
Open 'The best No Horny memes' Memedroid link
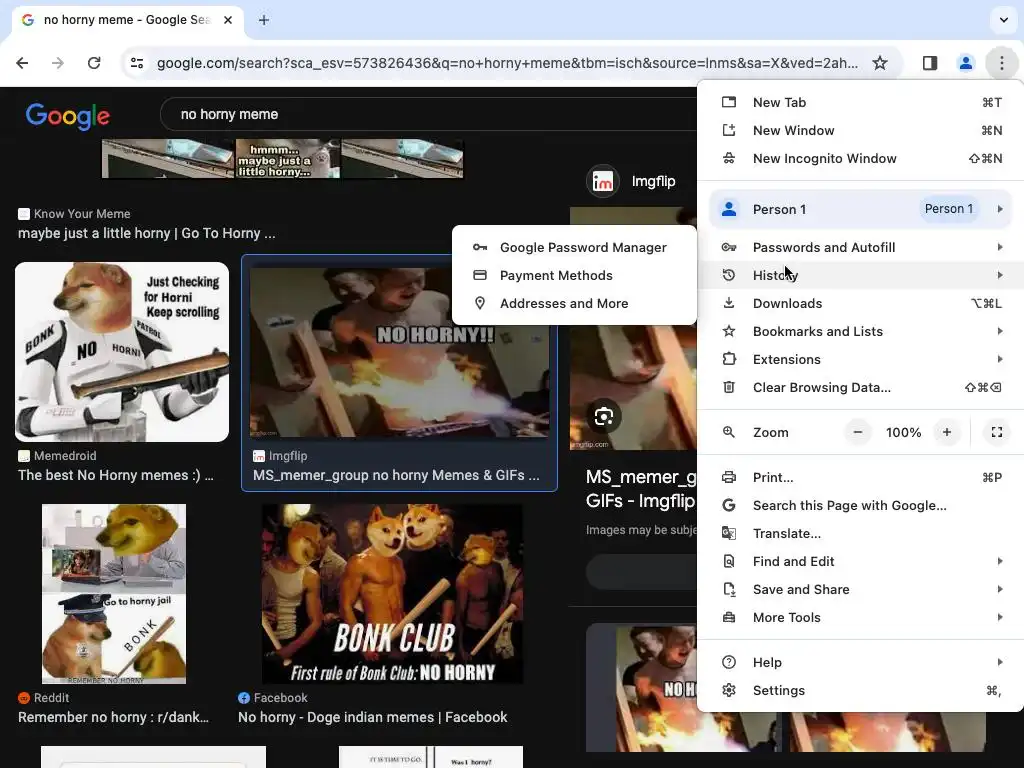click(116, 475)
